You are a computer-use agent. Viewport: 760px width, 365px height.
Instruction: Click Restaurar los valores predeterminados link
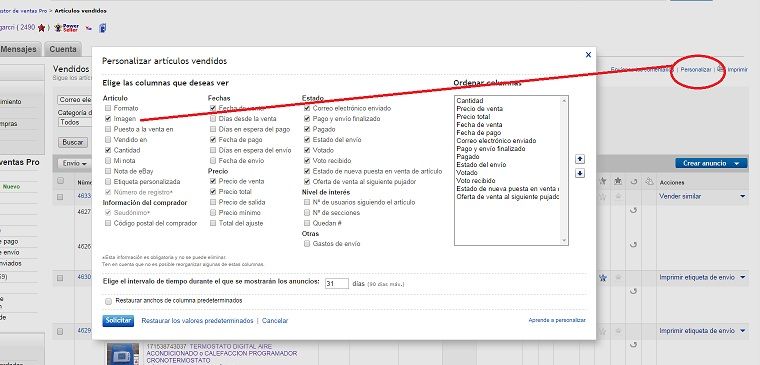[197, 321]
